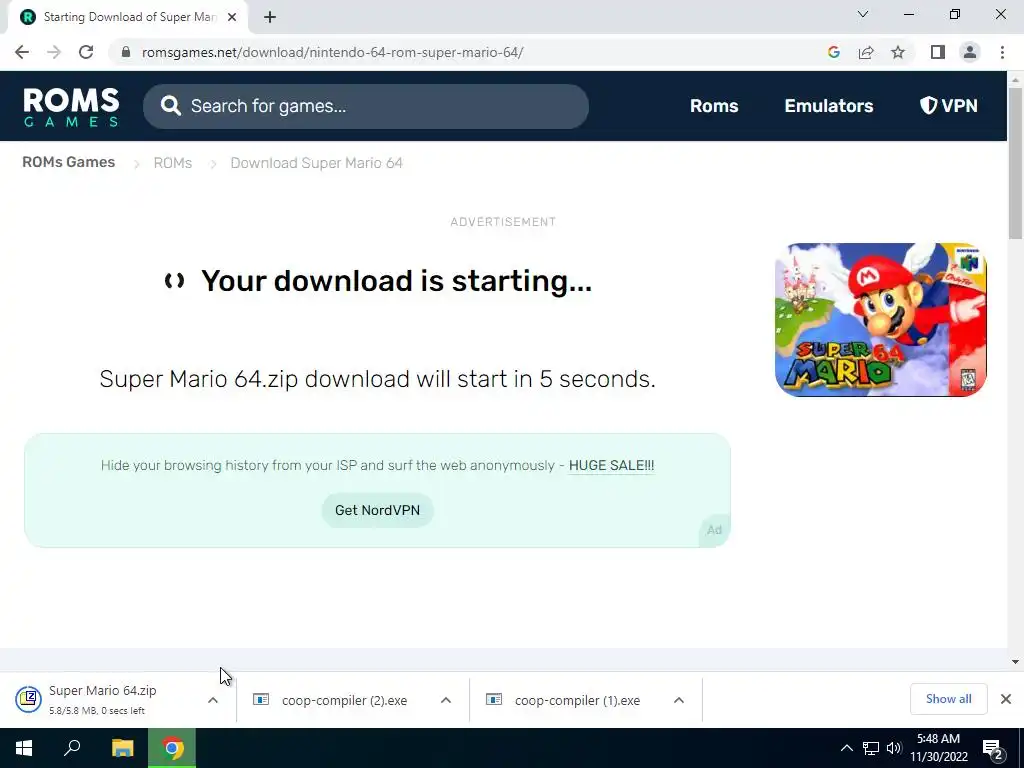Click the network tray icon
The width and height of the screenshot is (1024, 768).
[871, 748]
